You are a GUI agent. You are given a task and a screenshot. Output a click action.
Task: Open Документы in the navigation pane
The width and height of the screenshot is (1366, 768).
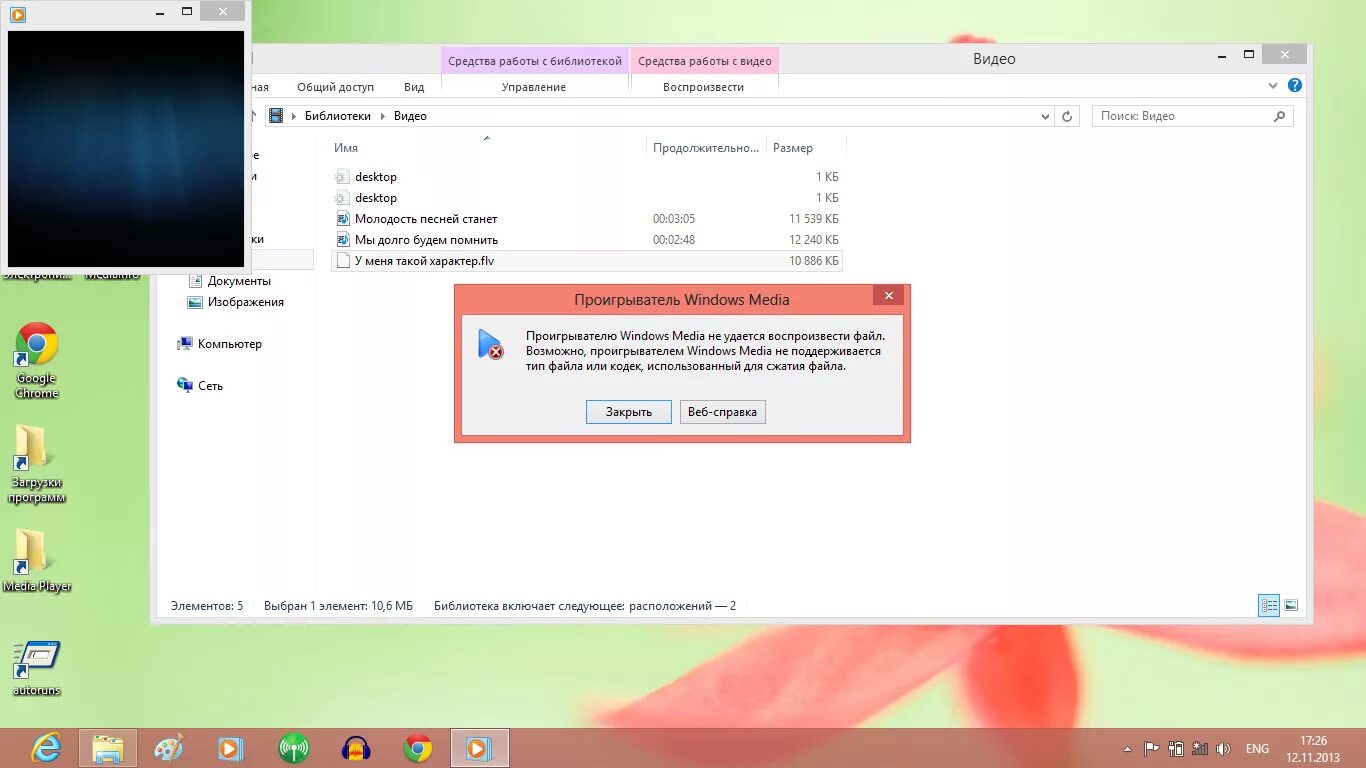pos(239,281)
